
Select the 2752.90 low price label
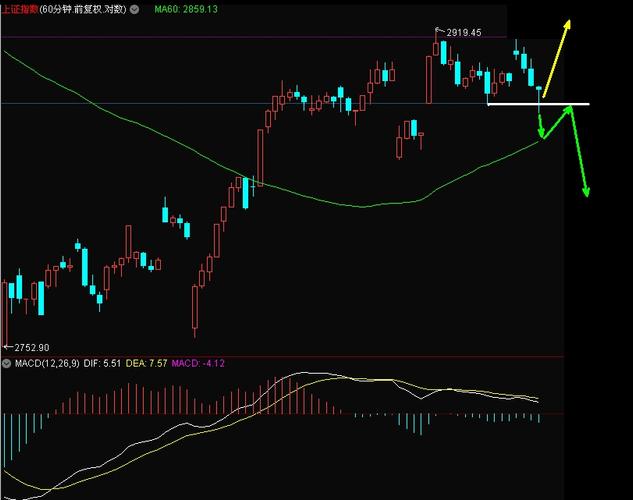[32, 347]
